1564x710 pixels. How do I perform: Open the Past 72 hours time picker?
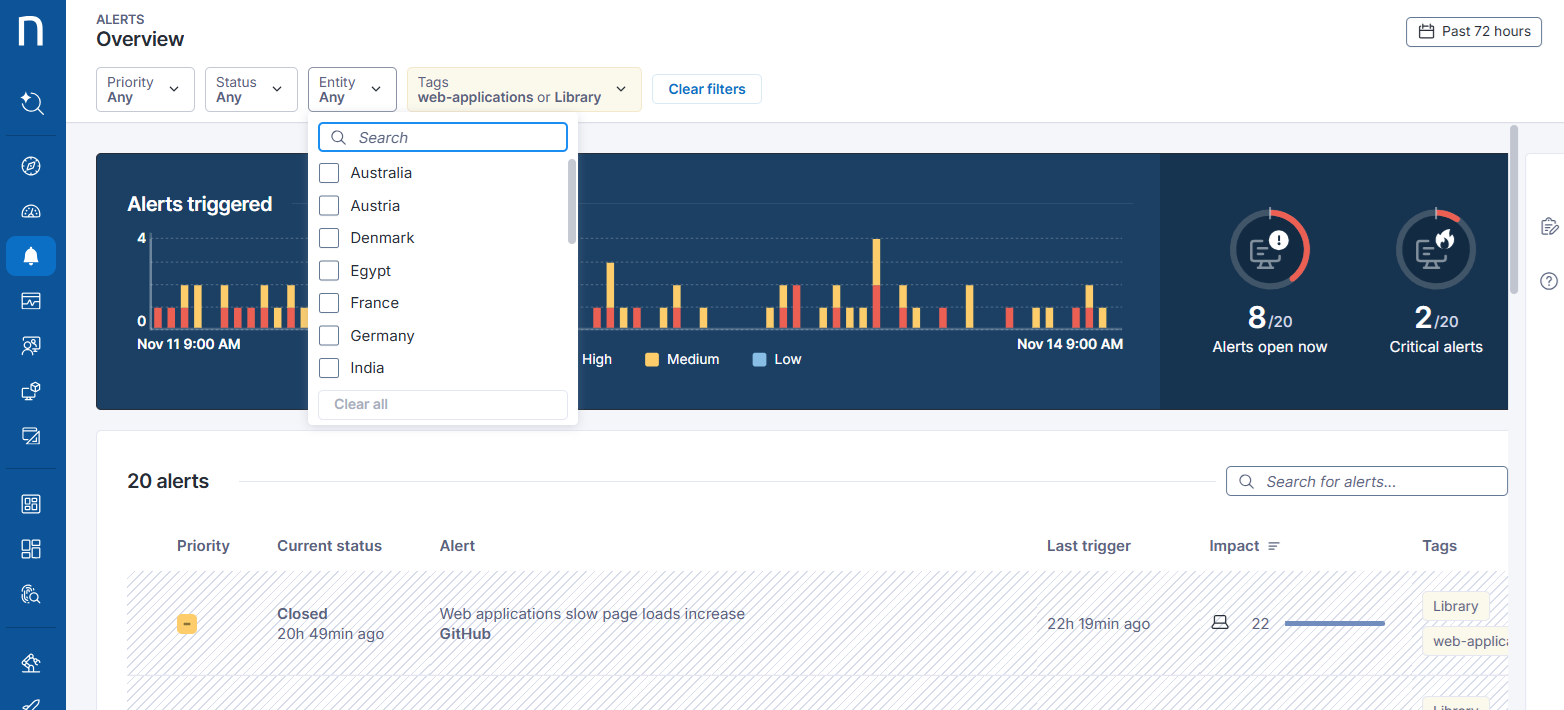(x=1474, y=31)
